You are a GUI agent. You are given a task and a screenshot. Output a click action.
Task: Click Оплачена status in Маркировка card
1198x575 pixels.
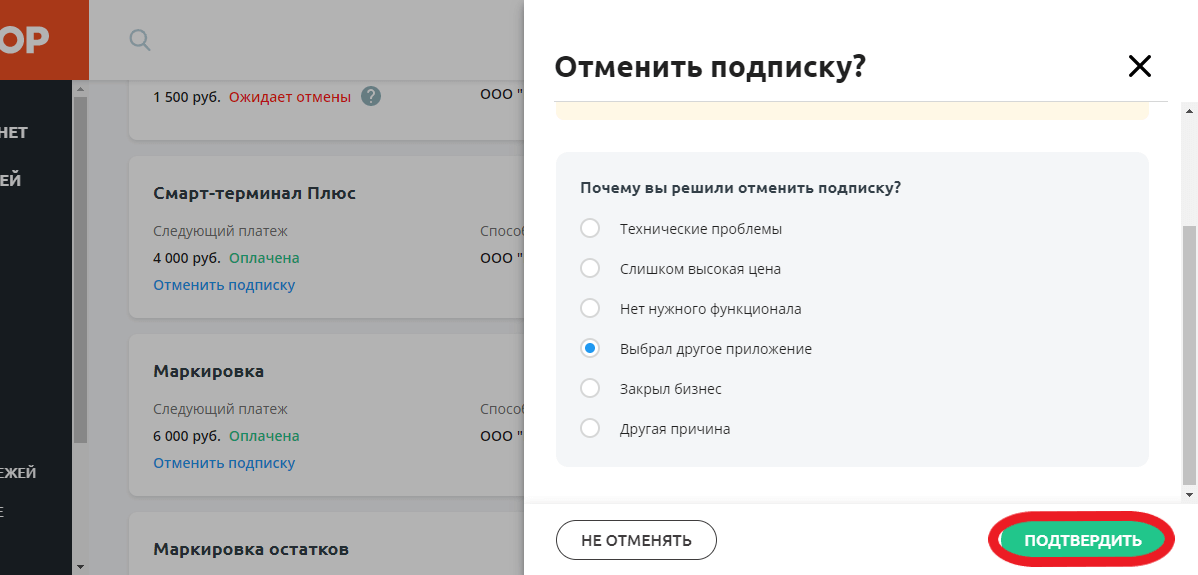264,436
